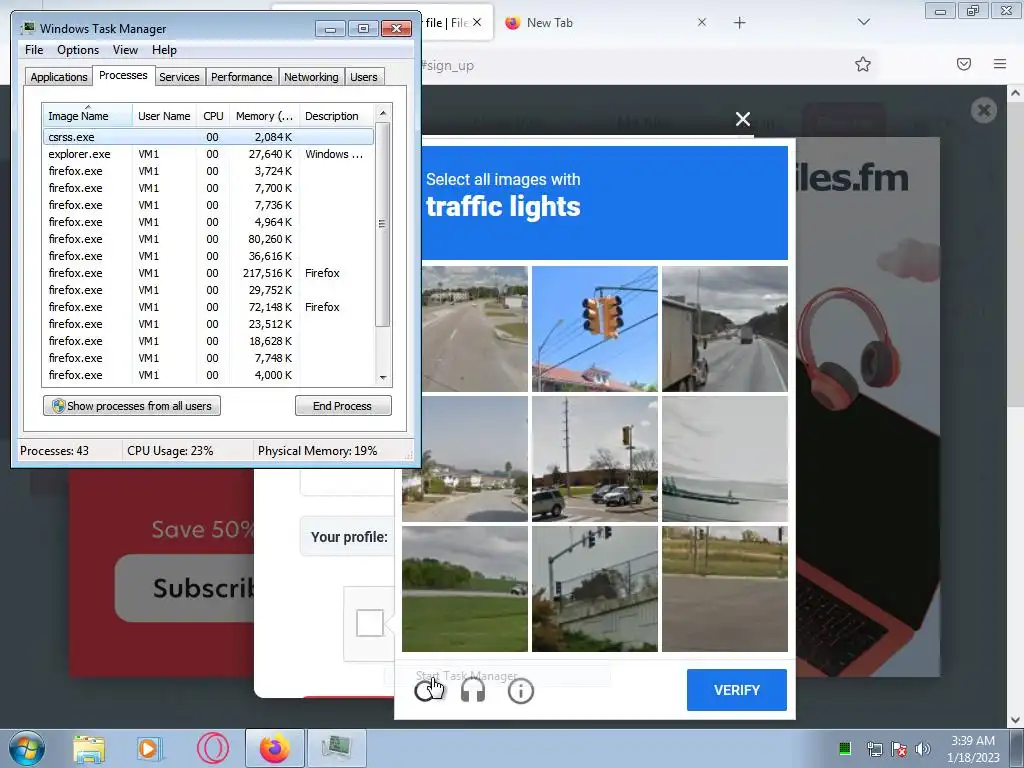Click process list scrollbar down arrow
Viewport: 1024px width, 768px height.
pos(383,377)
